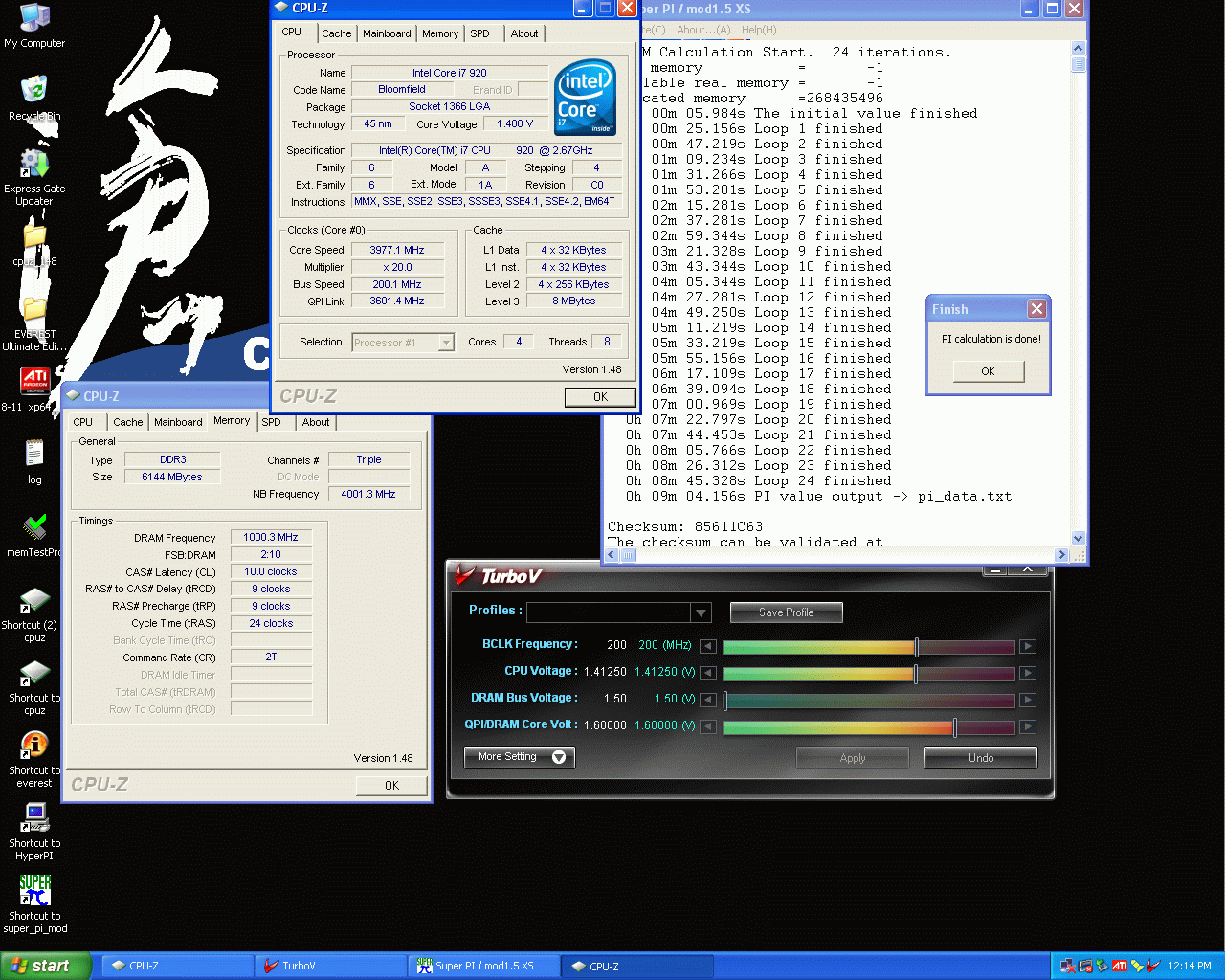
Task: Open the EVEREST Ultimate Edition folder icon
Action: point(34,323)
